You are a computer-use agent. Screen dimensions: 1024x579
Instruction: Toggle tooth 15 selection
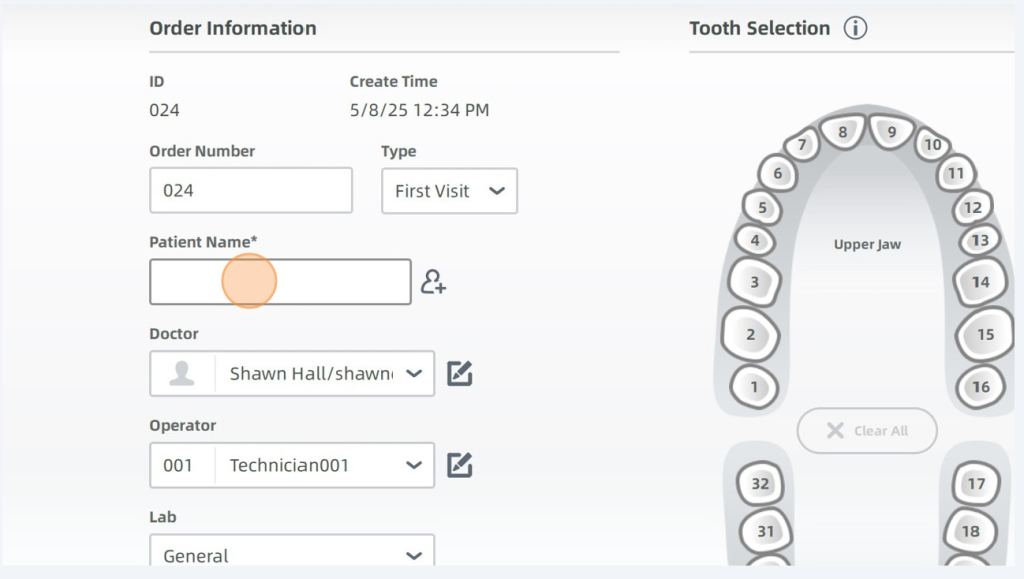tap(985, 335)
